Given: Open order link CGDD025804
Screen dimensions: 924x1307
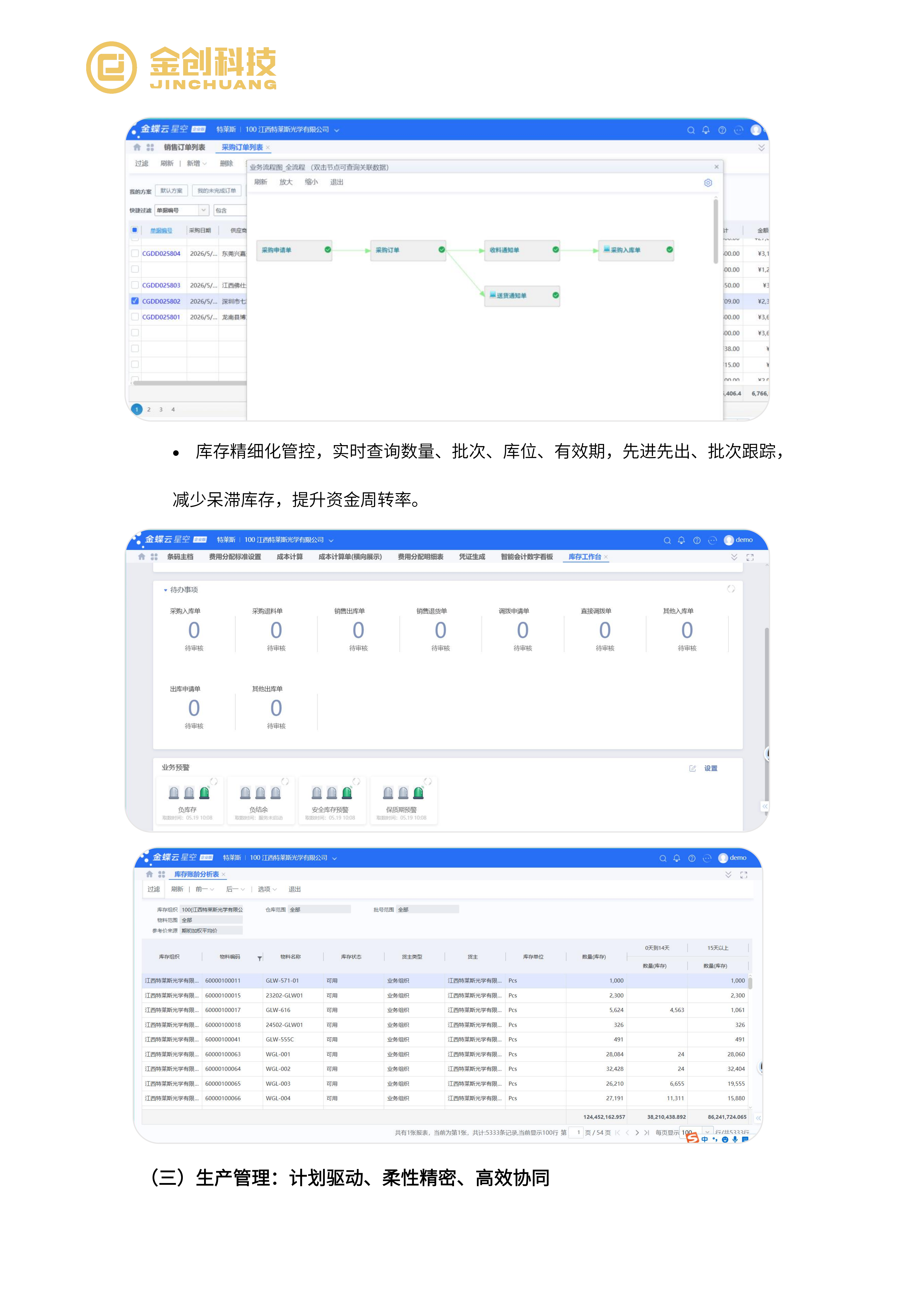Looking at the screenshot, I should [161, 254].
